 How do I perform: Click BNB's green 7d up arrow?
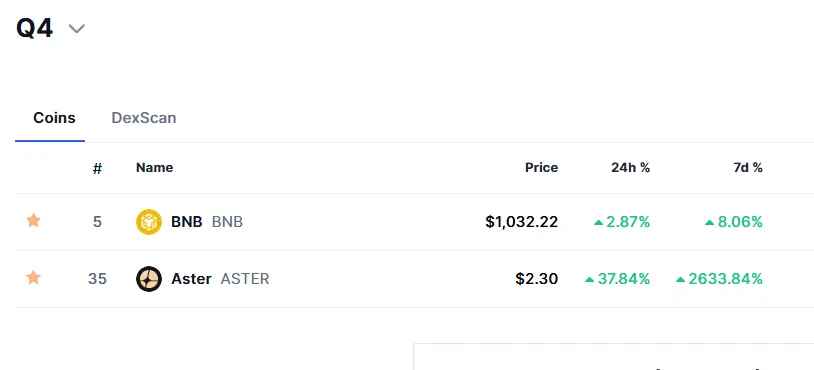(710, 223)
